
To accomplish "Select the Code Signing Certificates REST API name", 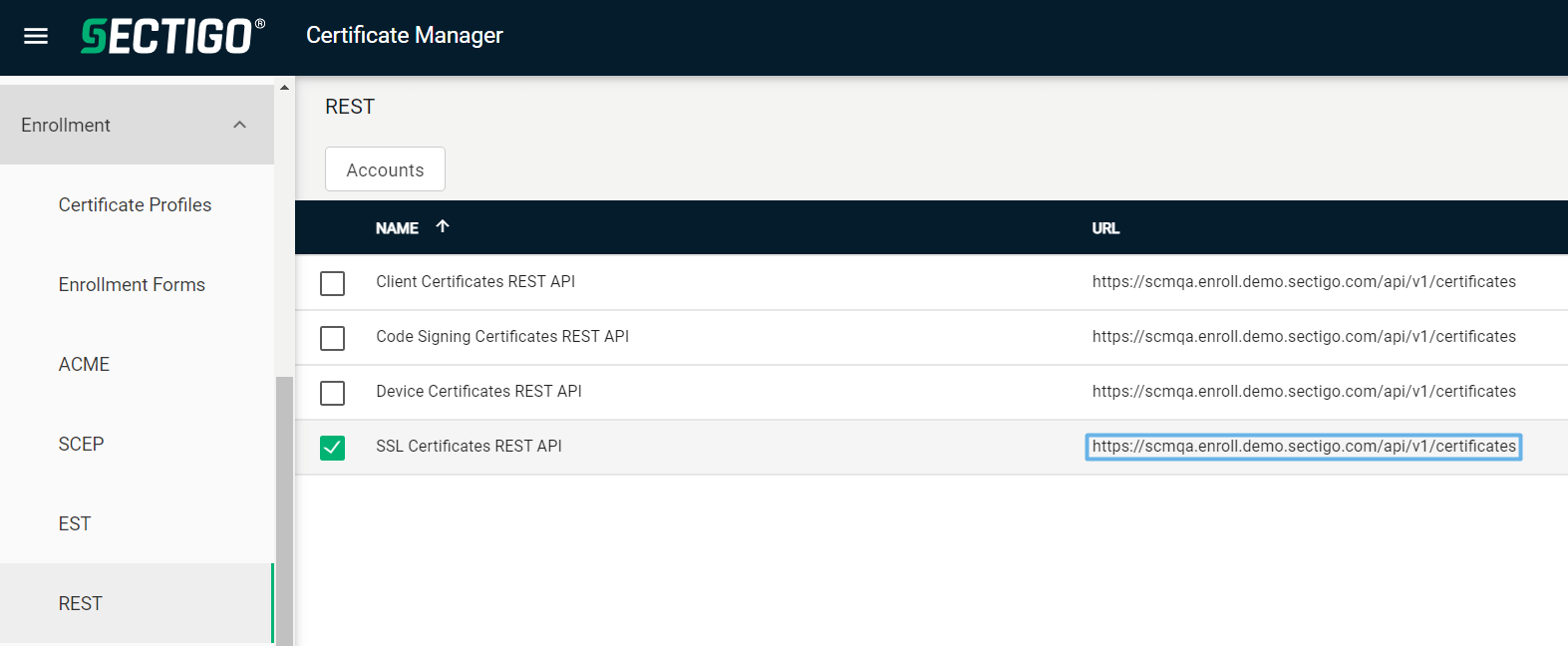I will coord(502,336).
